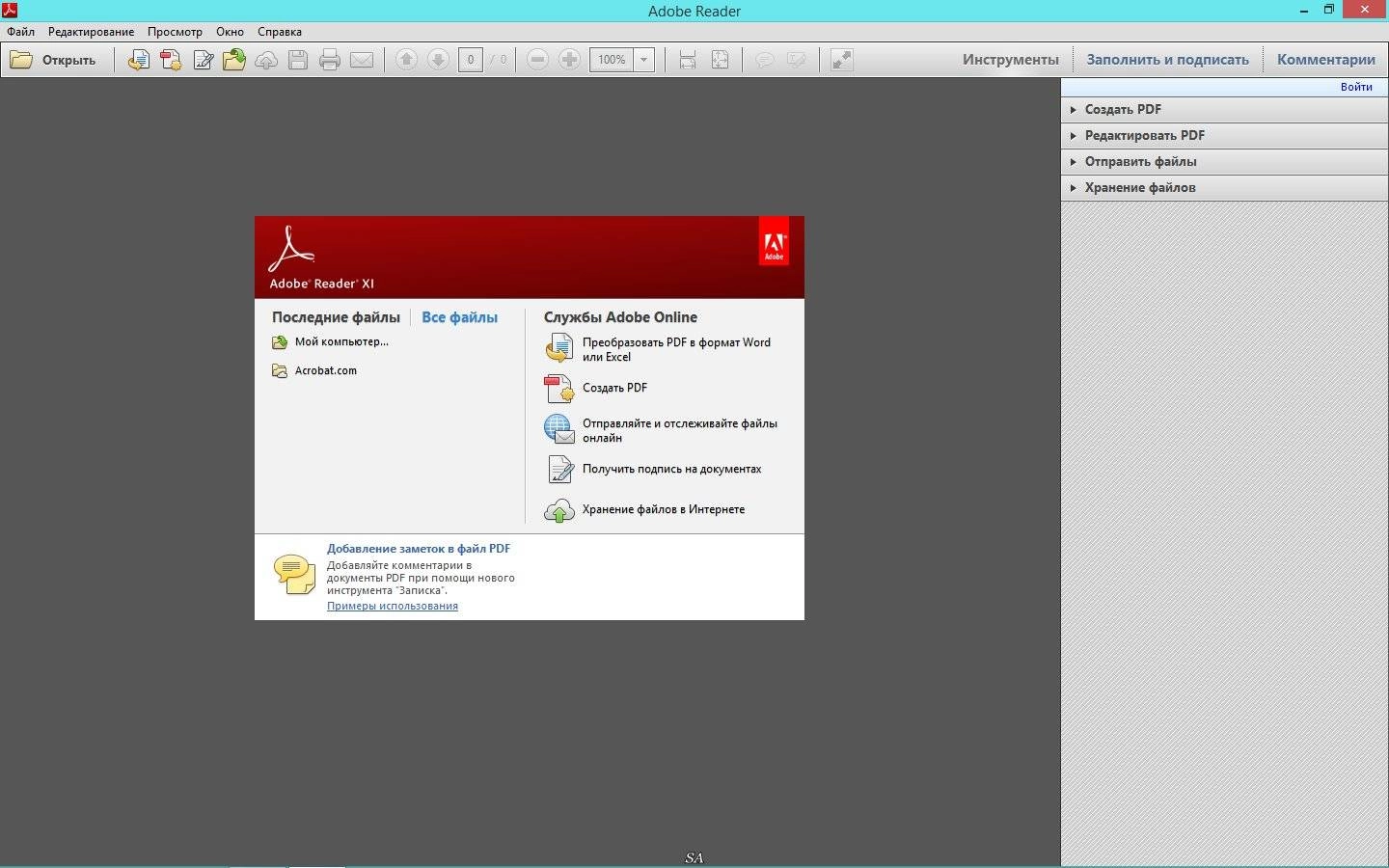
Task: Click the save diskette toolbar icon
Action: tap(298, 60)
